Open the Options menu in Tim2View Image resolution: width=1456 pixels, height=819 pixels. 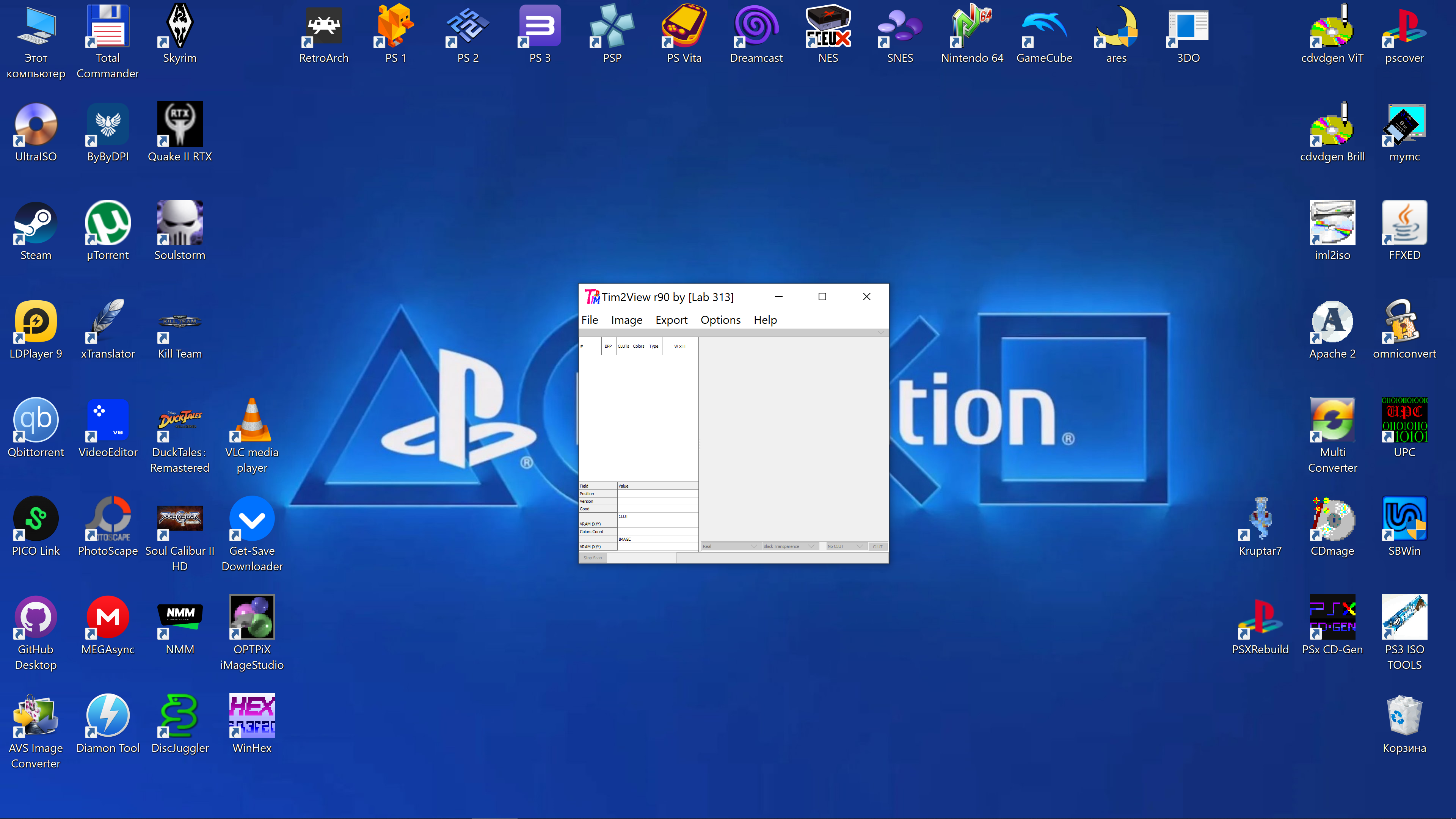click(x=721, y=320)
